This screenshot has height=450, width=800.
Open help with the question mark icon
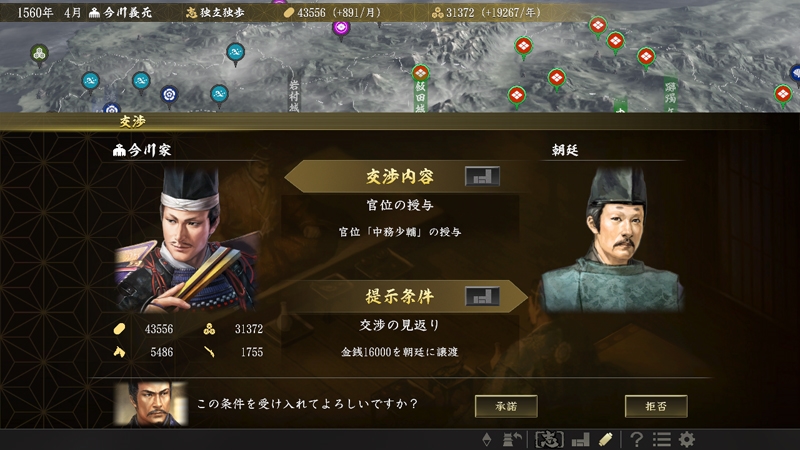(636, 439)
